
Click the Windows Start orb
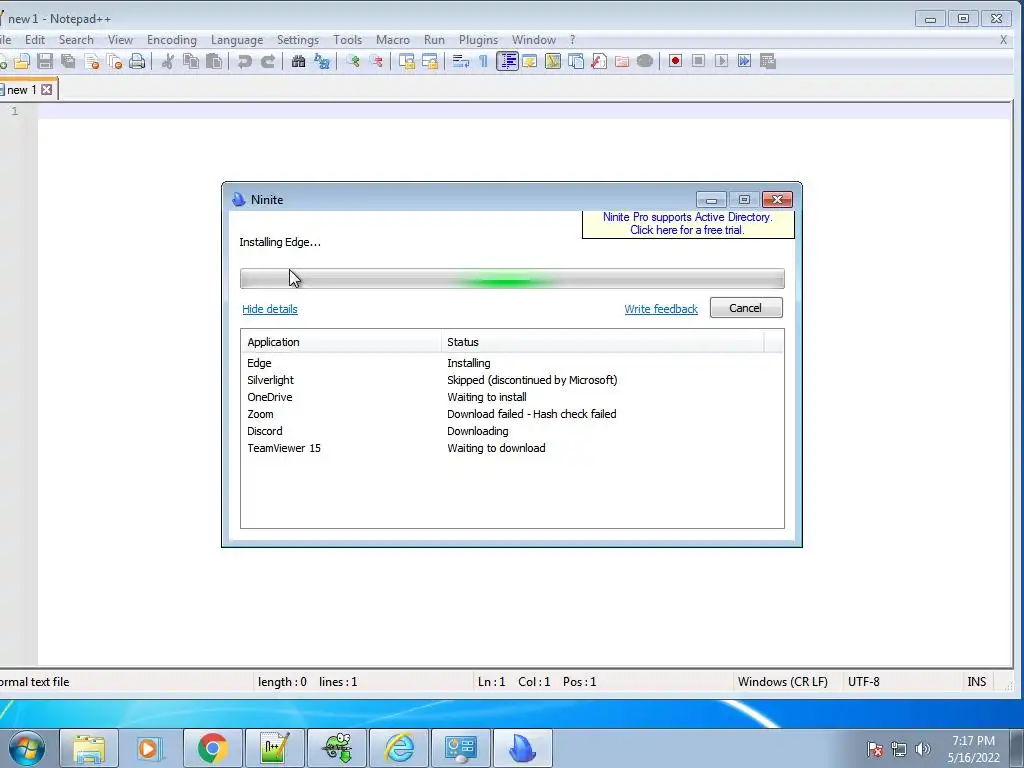click(x=26, y=748)
